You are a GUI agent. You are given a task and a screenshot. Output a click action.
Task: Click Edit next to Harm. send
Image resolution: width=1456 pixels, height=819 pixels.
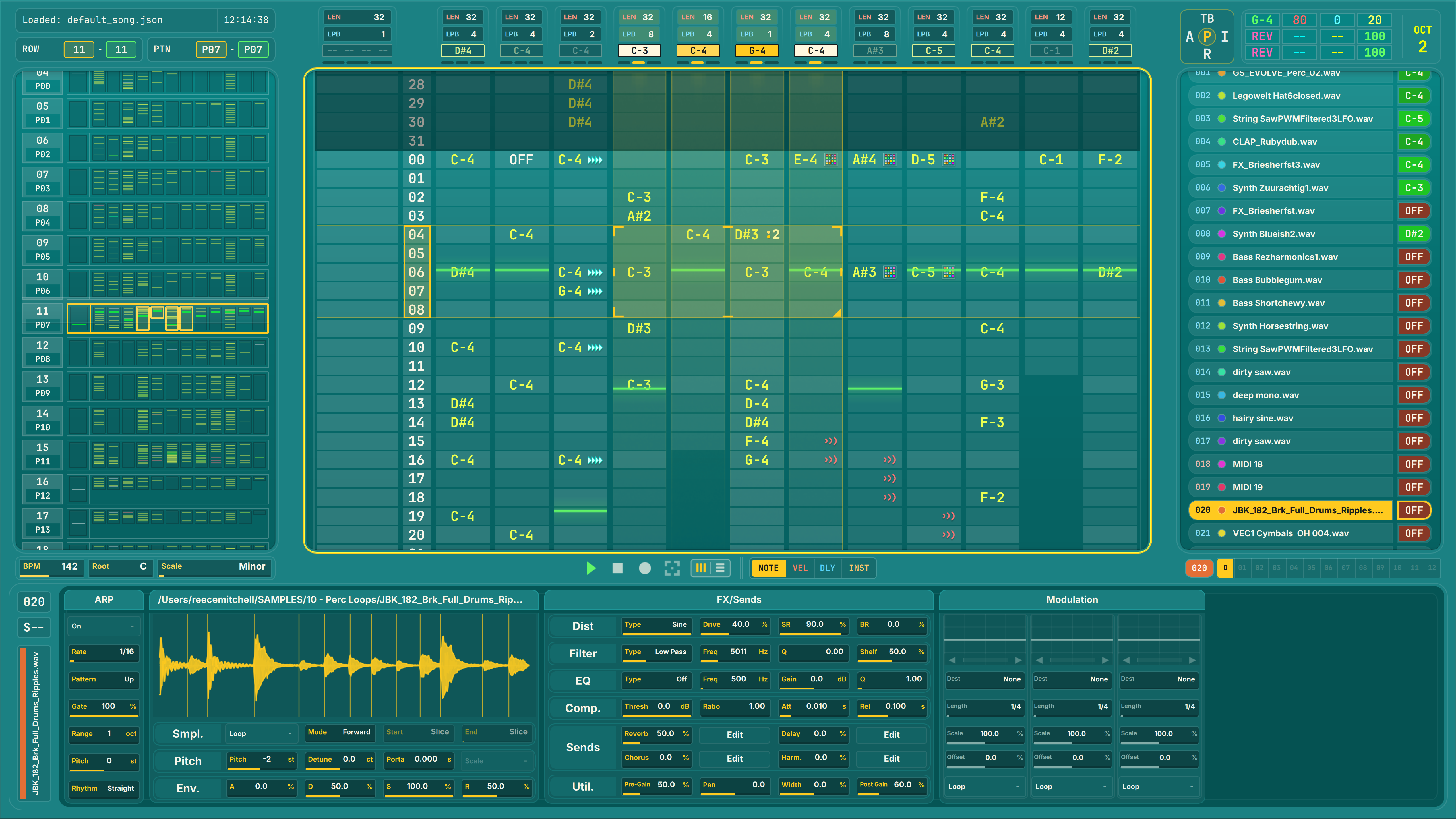click(x=891, y=758)
